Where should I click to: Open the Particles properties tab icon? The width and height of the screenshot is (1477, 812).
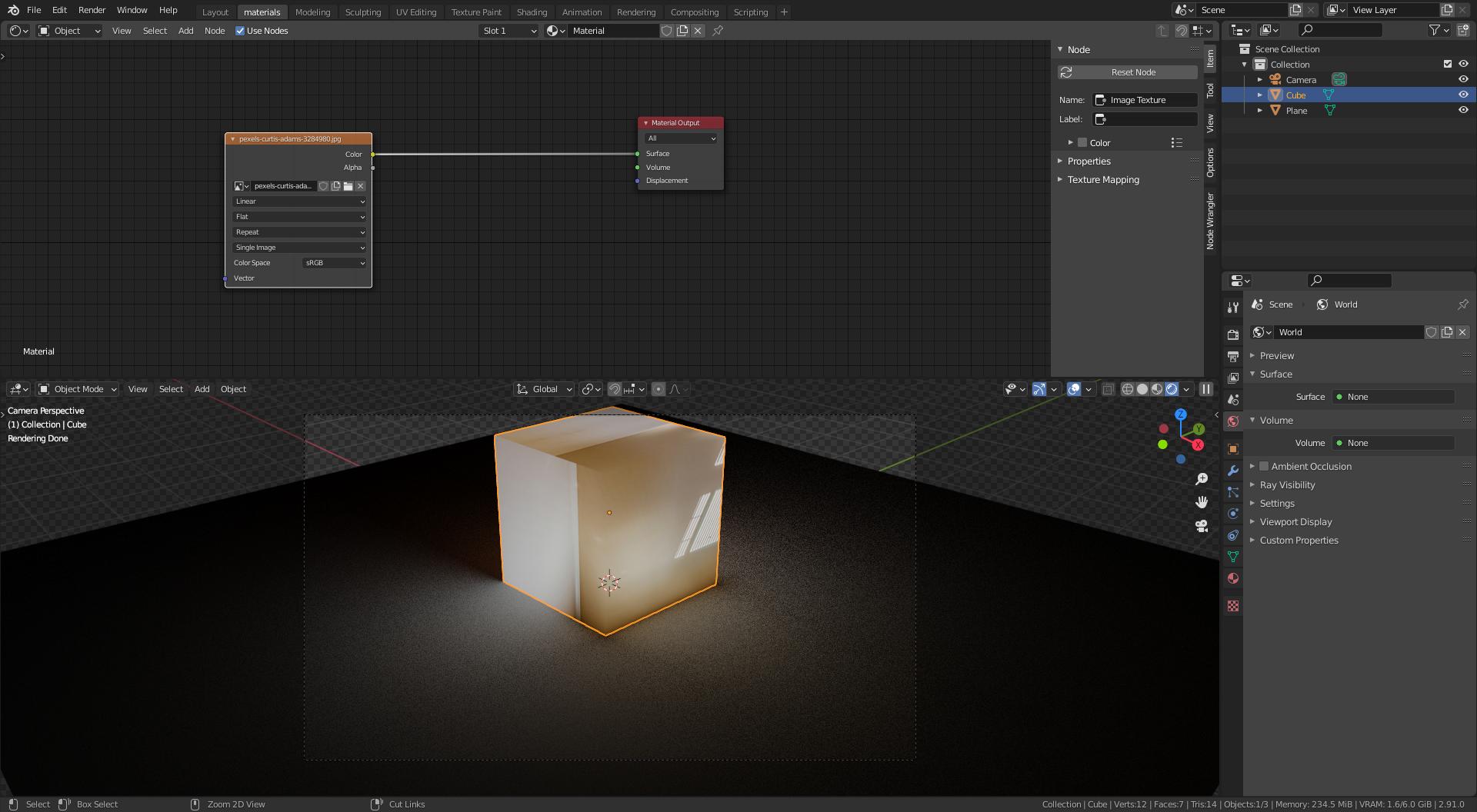click(x=1233, y=492)
